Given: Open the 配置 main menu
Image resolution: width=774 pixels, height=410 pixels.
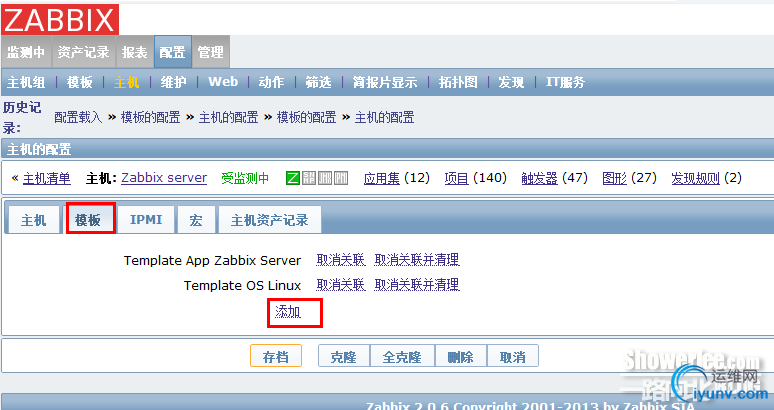Looking at the screenshot, I should tap(172, 52).
